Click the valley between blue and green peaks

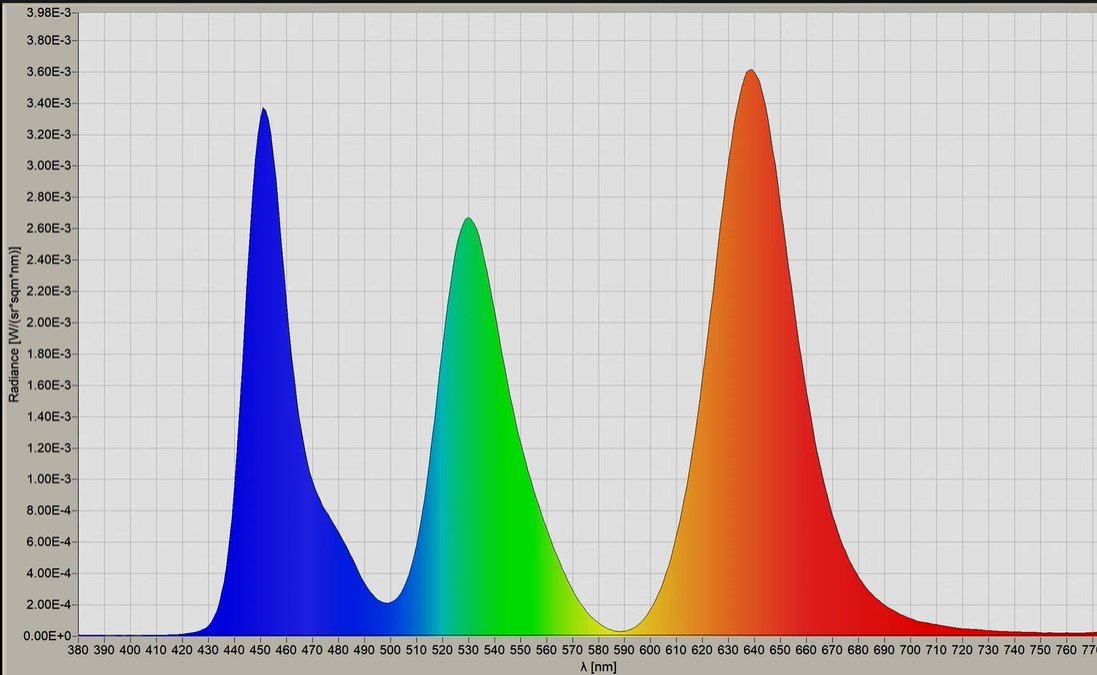[x=388, y=601]
